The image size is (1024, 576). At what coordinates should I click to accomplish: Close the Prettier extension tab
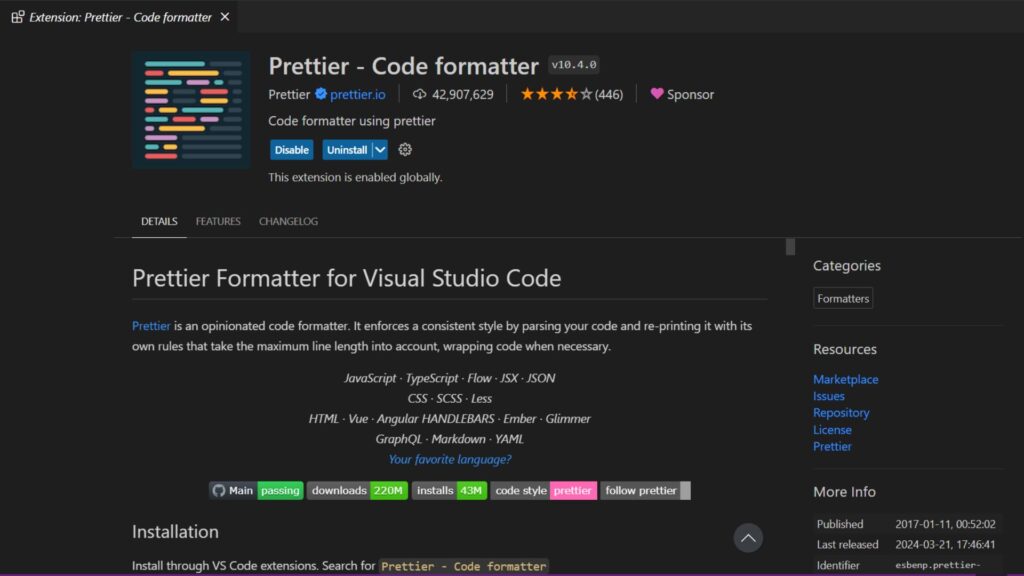pos(225,17)
